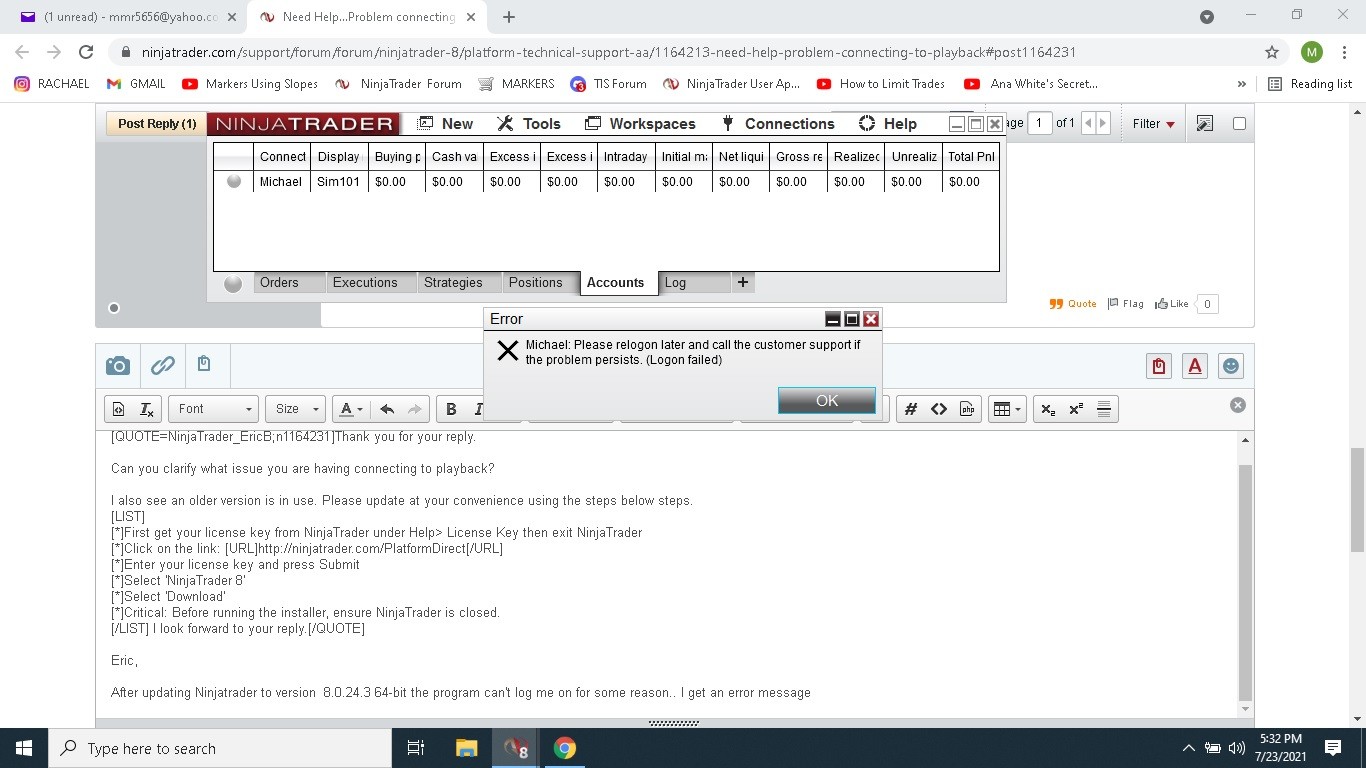The image size is (1366, 768).
Task: Open the New menu in NinjaTrader
Action: tap(445, 124)
